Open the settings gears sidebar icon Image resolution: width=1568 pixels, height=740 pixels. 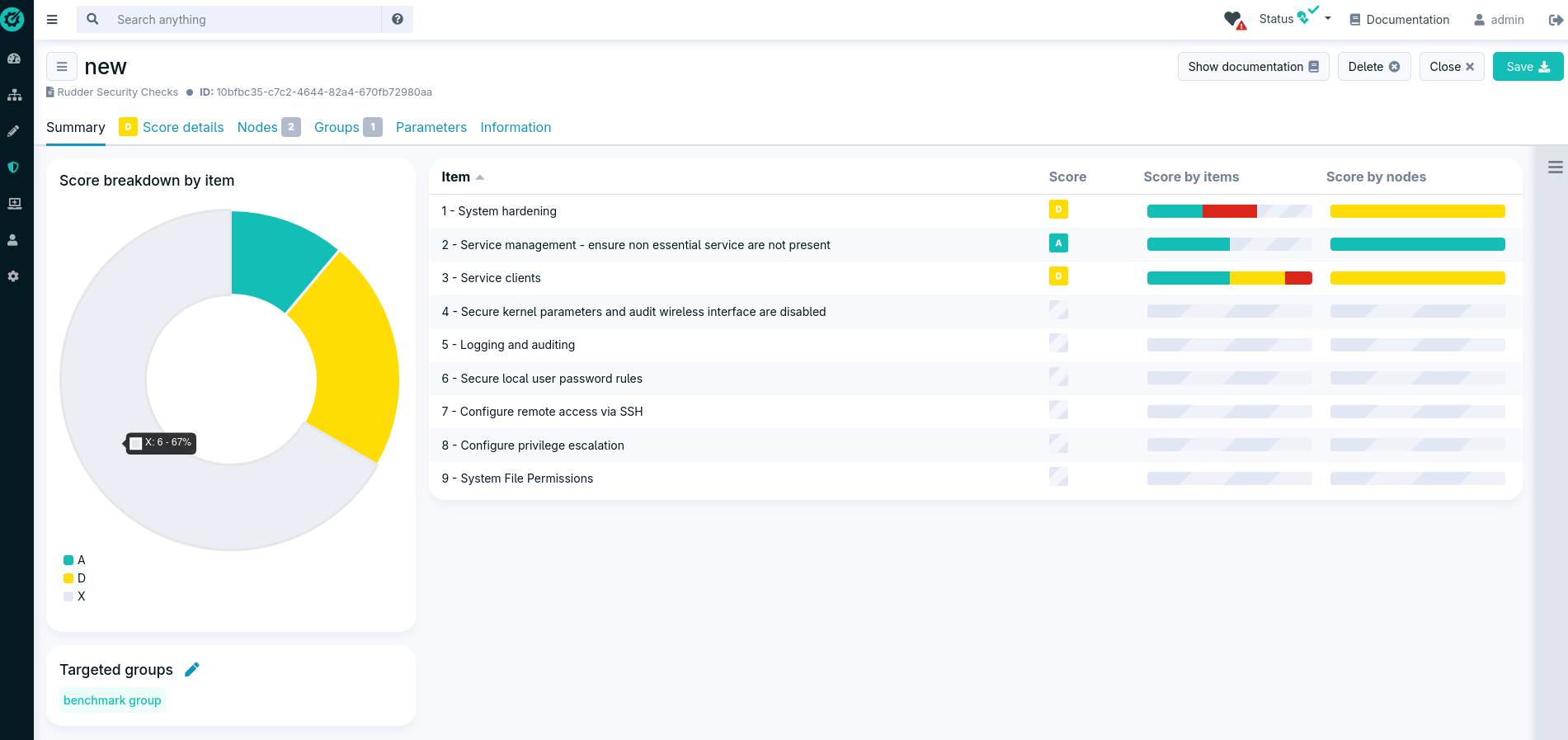(14, 276)
